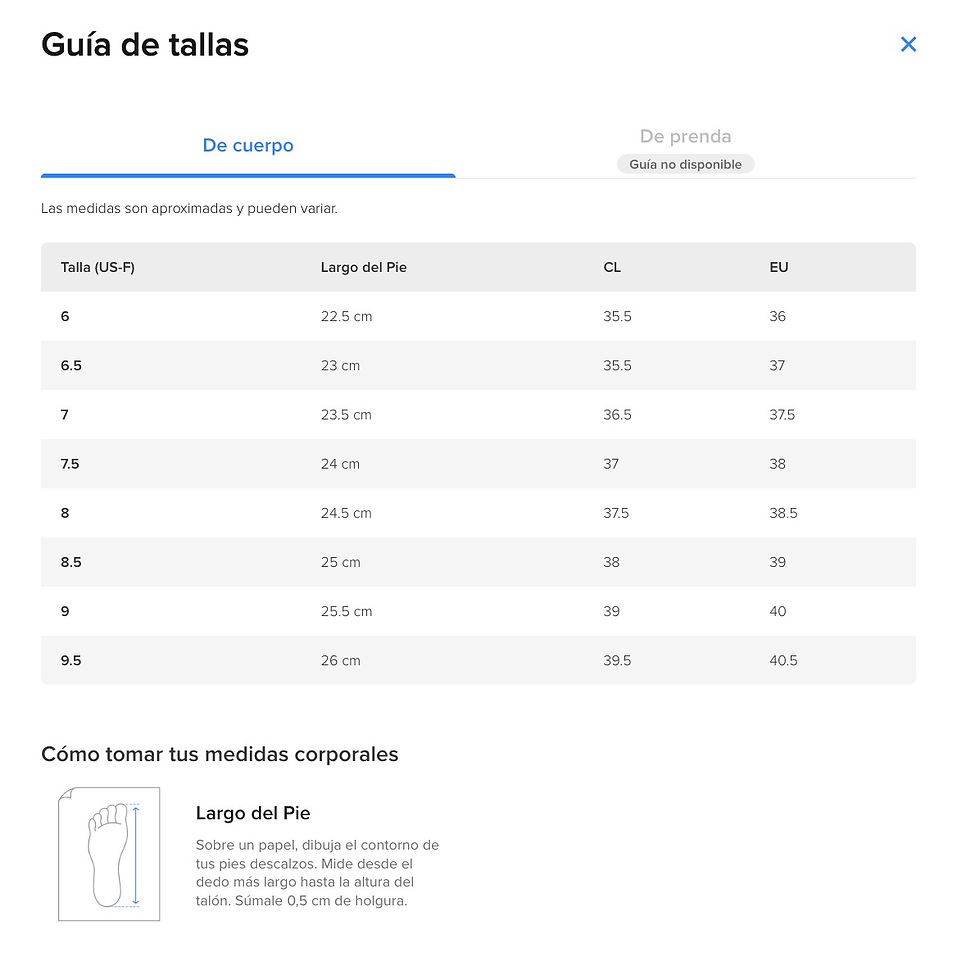Select the size 8 row label

click(65, 513)
